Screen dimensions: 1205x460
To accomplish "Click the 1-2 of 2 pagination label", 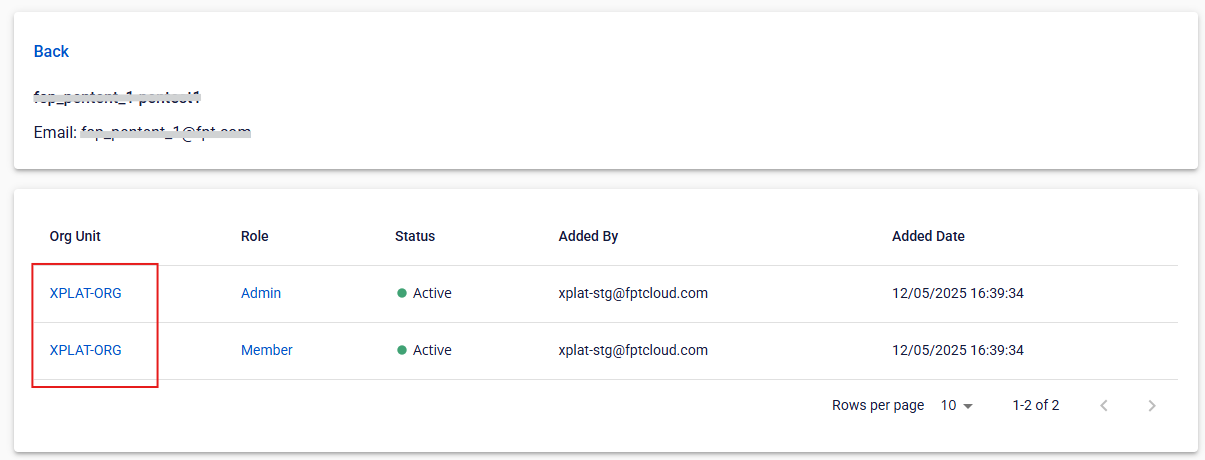I will [x=1036, y=406].
